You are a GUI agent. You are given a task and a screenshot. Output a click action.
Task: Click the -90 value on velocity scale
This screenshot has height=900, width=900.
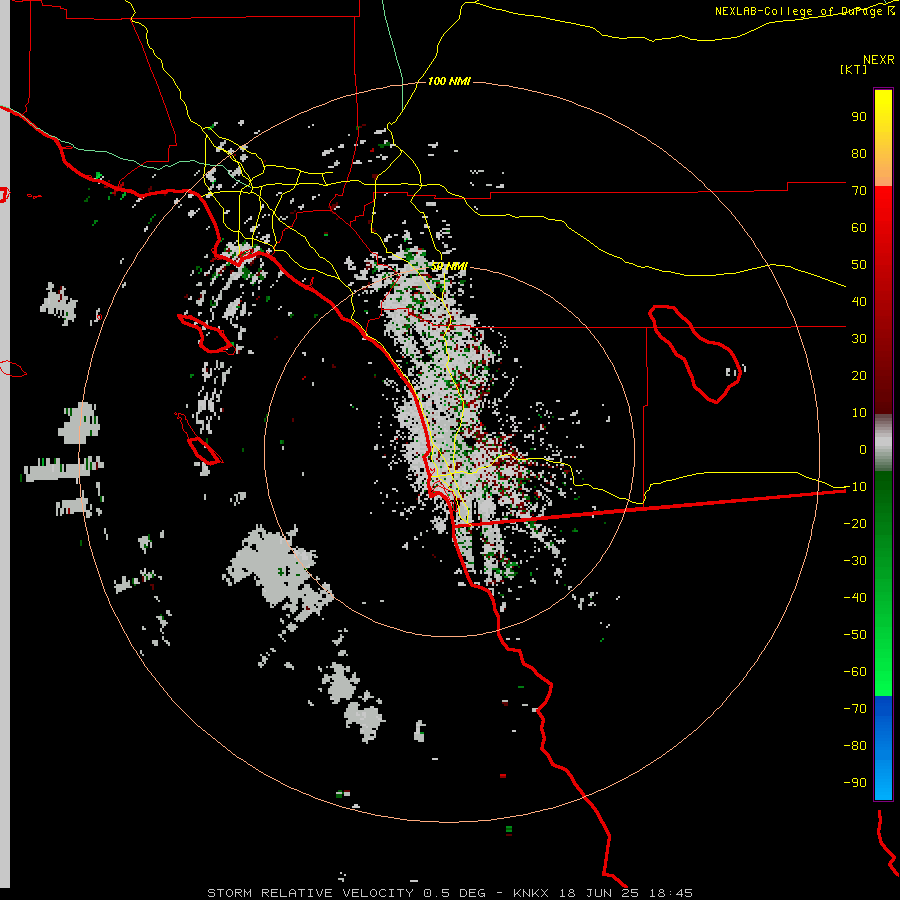click(855, 783)
